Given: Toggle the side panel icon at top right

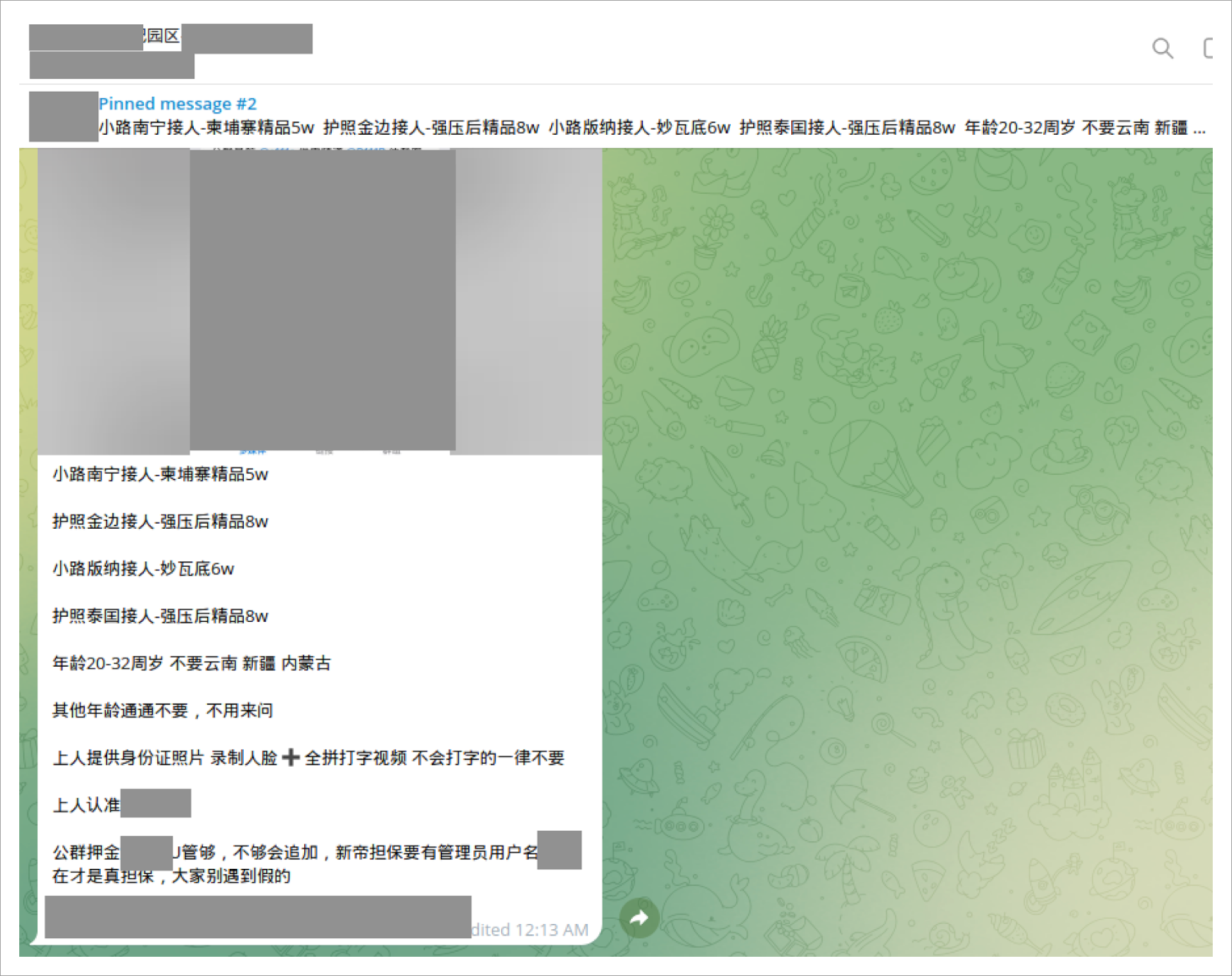Looking at the screenshot, I should point(1207,49).
